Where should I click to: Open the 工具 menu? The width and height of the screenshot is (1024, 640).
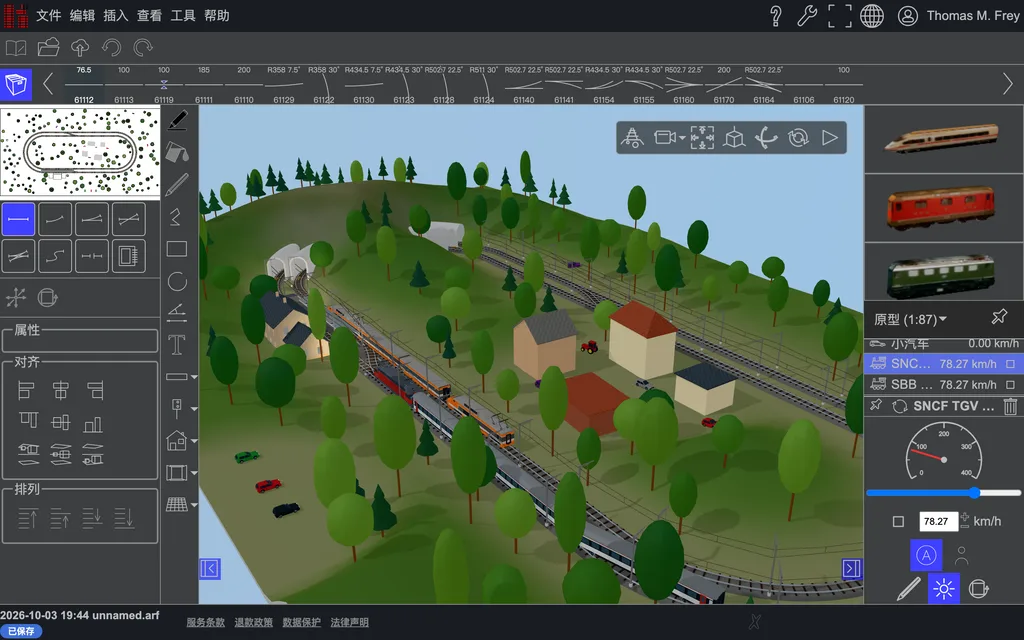183,16
